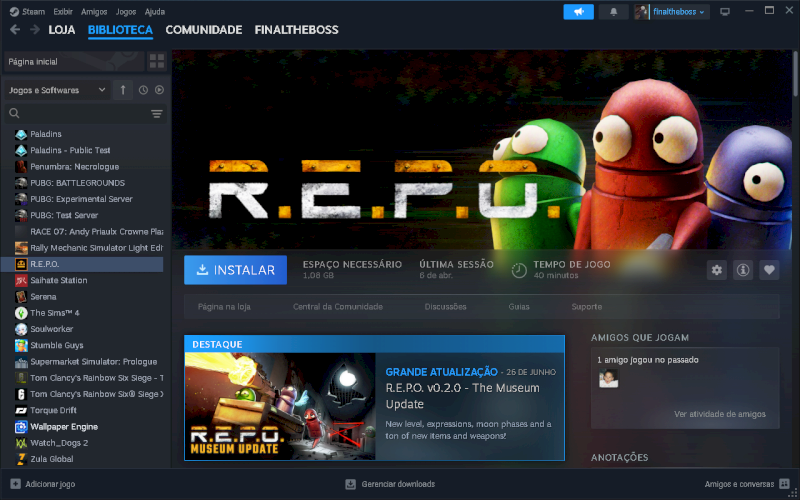Image resolution: width=800 pixels, height=500 pixels.
Task: Expand the Jogos e Softwares dropdown
Action: point(57,90)
